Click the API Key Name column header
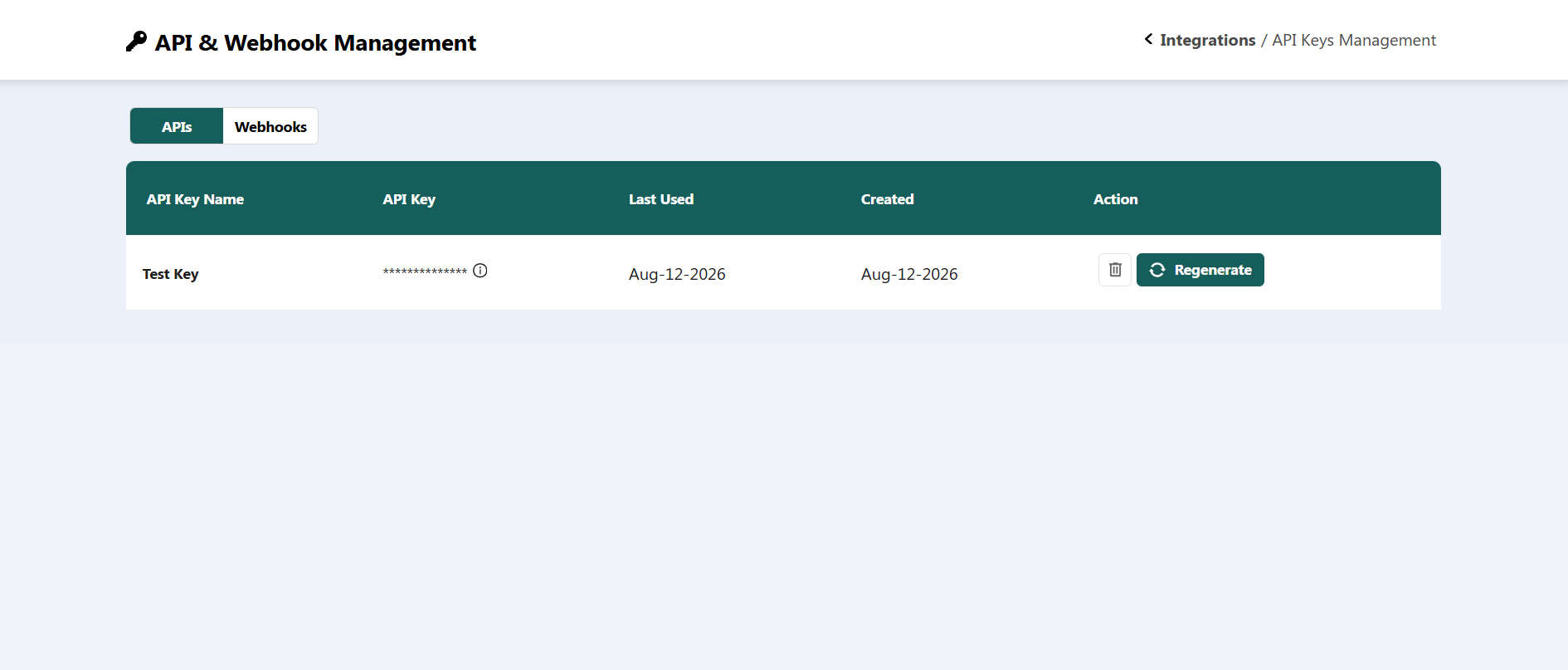 (x=195, y=199)
